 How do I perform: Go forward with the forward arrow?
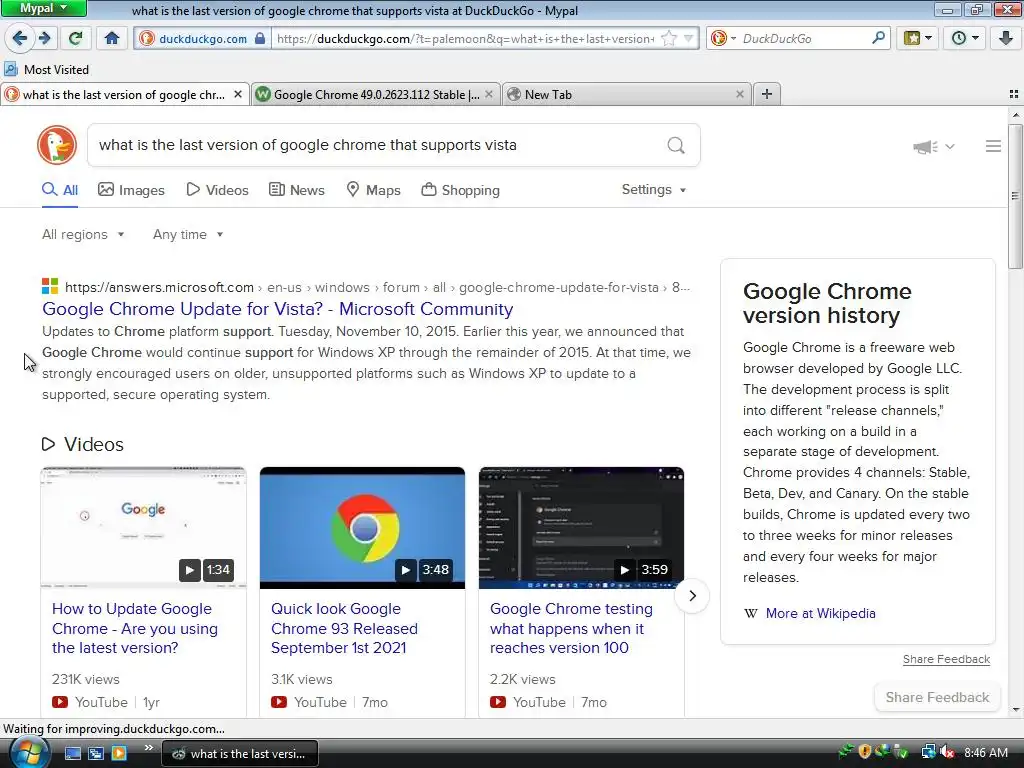(x=44, y=39)
